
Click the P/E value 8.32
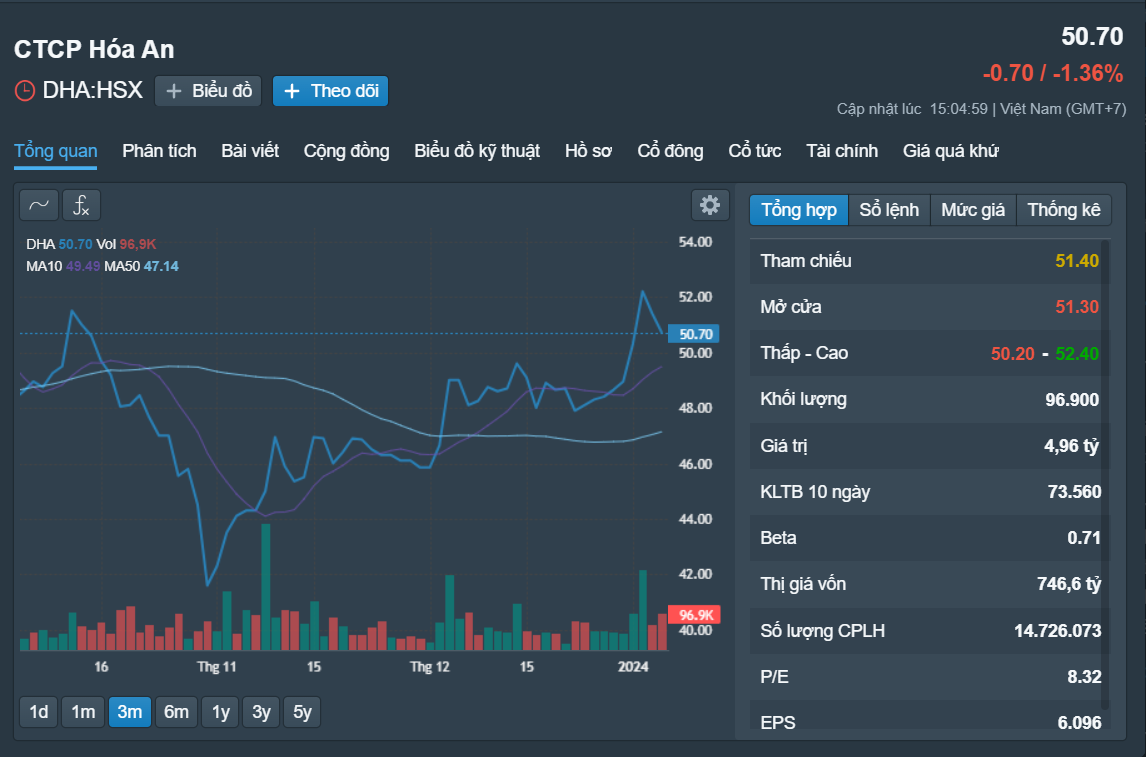pos(1084,677)
